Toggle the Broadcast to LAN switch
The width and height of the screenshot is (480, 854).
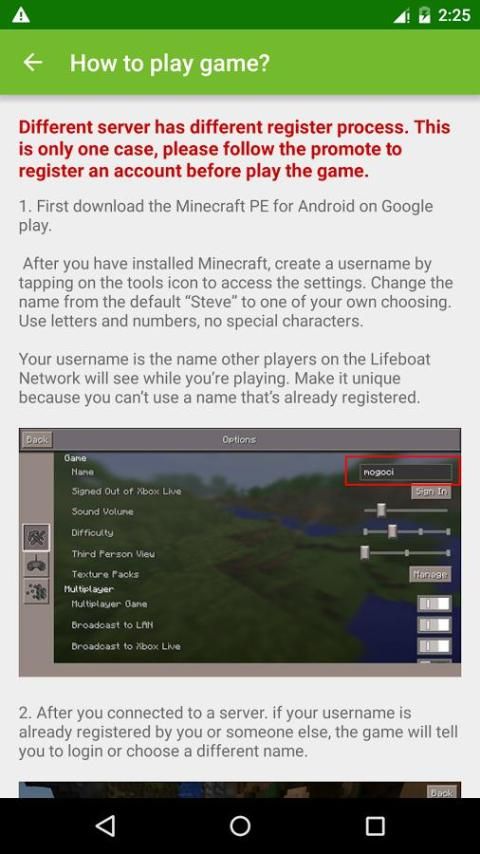coord(434,625)
